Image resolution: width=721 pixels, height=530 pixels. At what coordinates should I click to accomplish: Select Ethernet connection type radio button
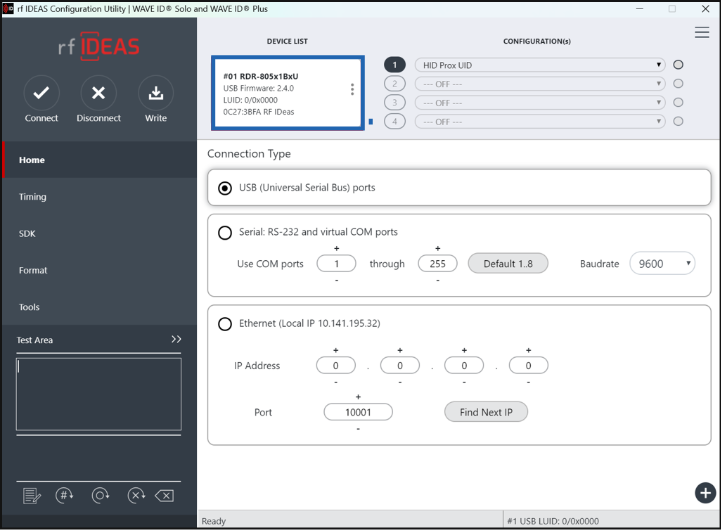click(225, 324)
